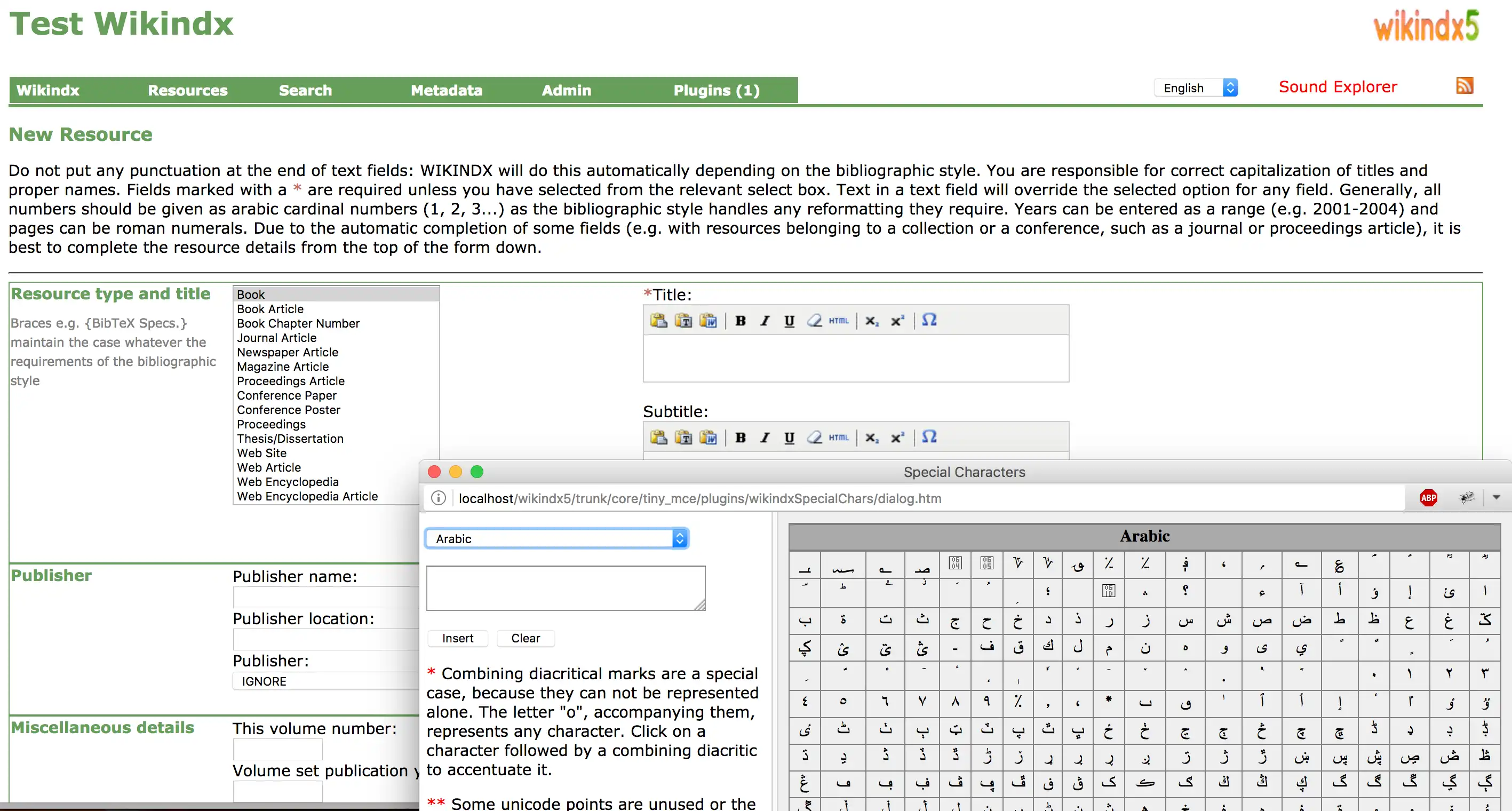Click the Superscript formatting icon

pos(898,321)
